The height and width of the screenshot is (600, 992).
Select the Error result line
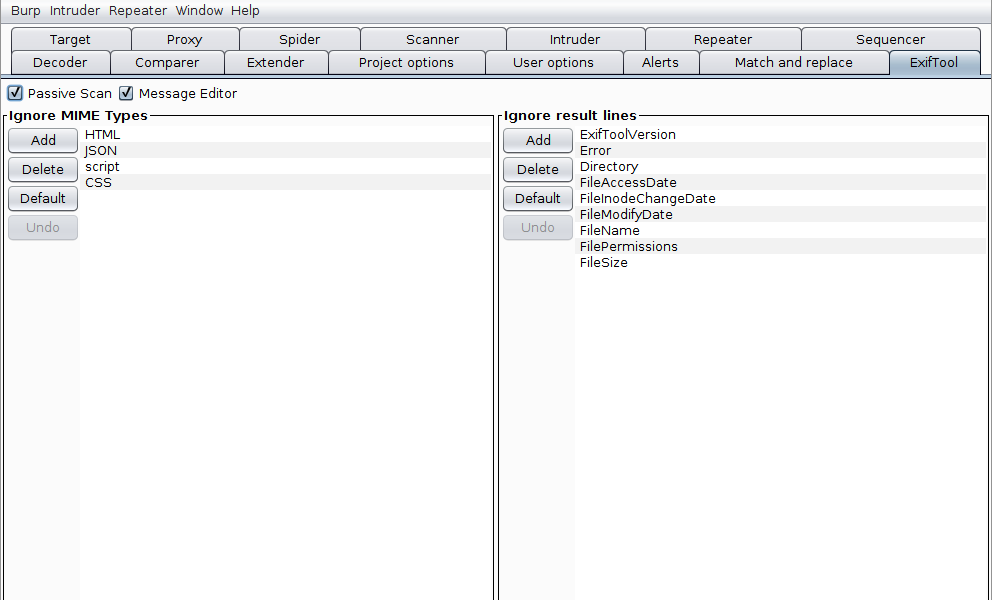coord(781,151)
